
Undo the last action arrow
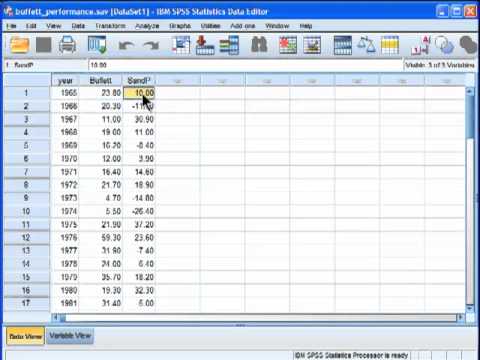pyautogui.click(x=126, y=45)
